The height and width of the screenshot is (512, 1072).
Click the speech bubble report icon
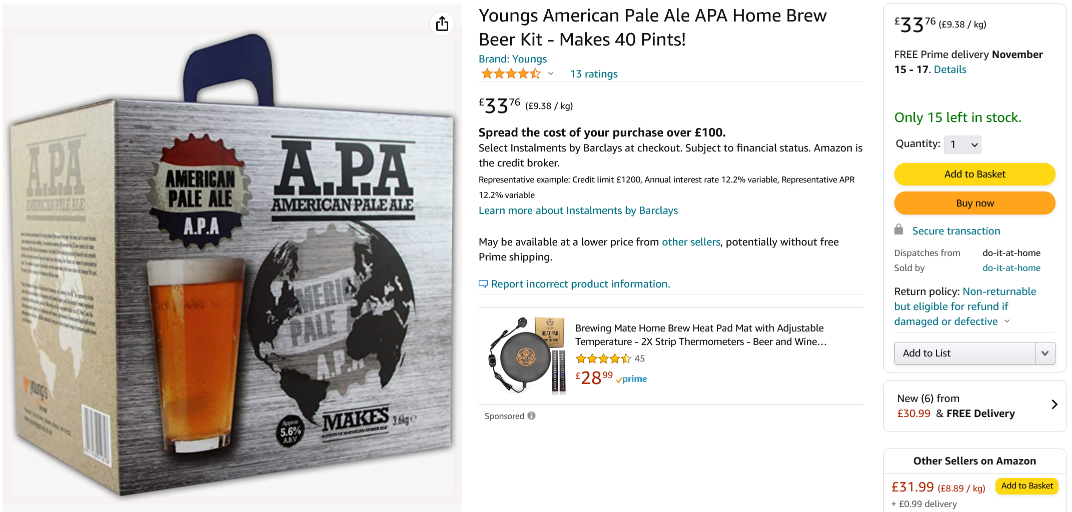click(484, 284)
